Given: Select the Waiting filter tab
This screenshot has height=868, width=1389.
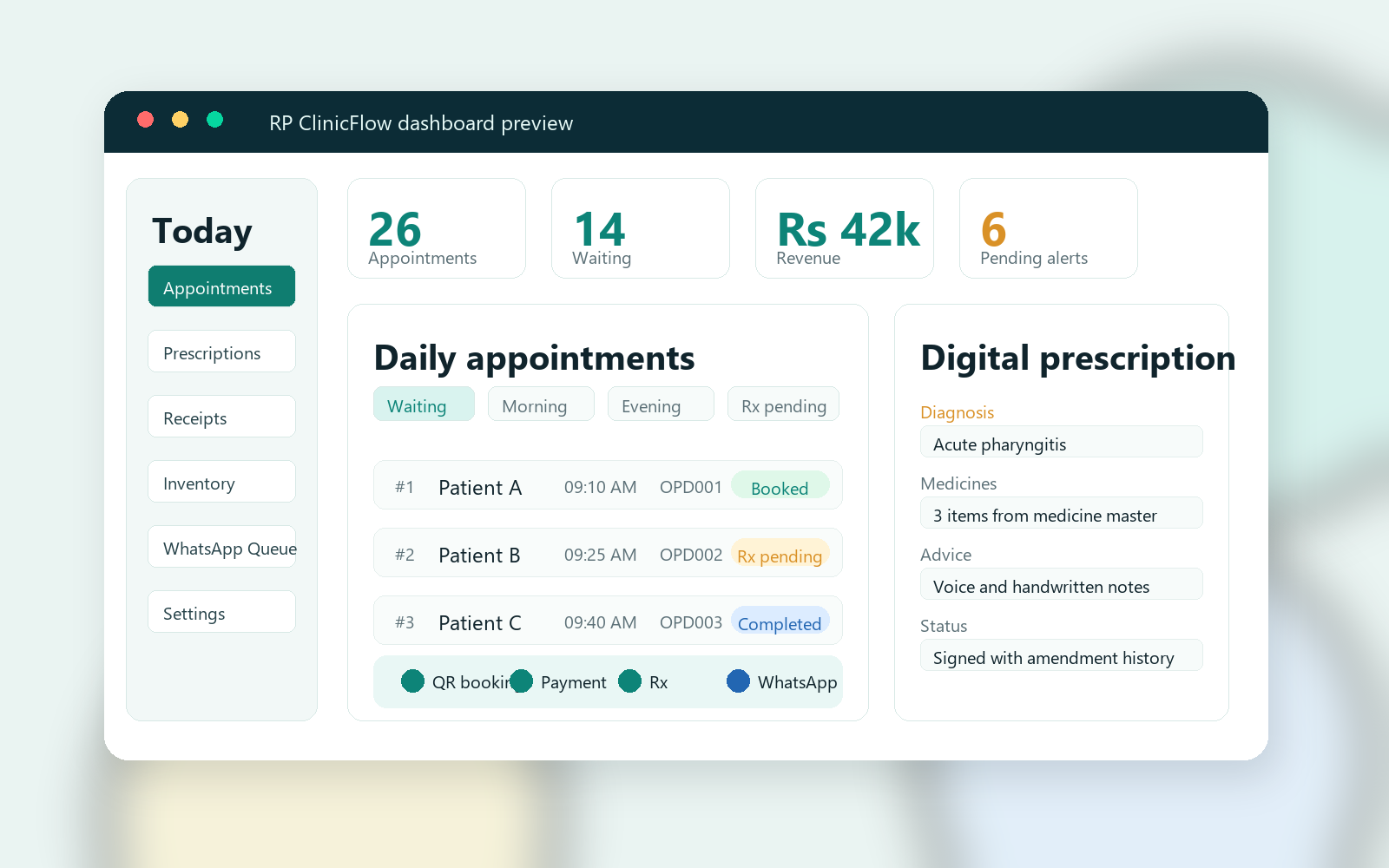Looking at the screenshot, I should [x=424, y=404].
